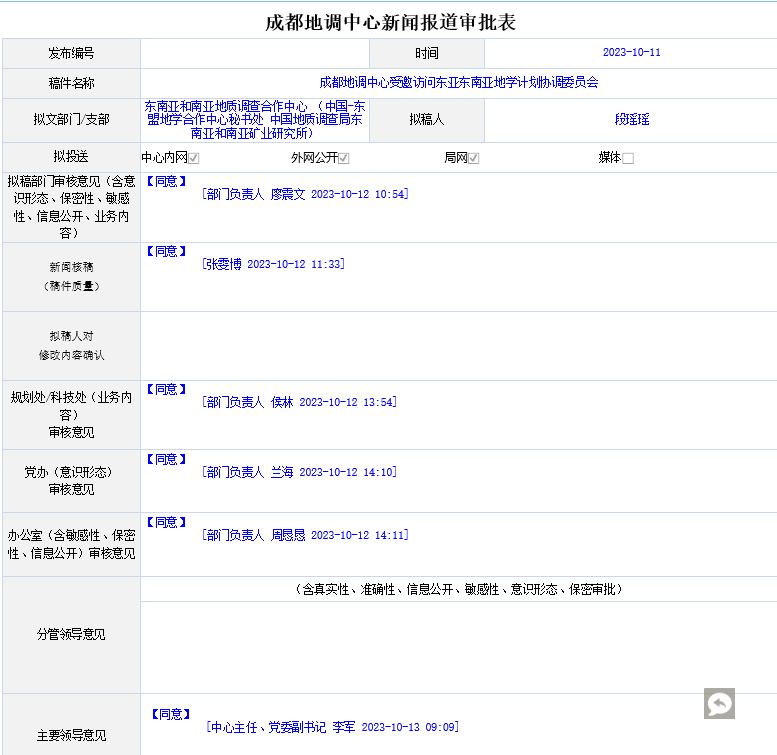Click the empty 拟稿人对修改内容确认 field
The width and height of the screenshot is (777, 755).
(458, 345)
